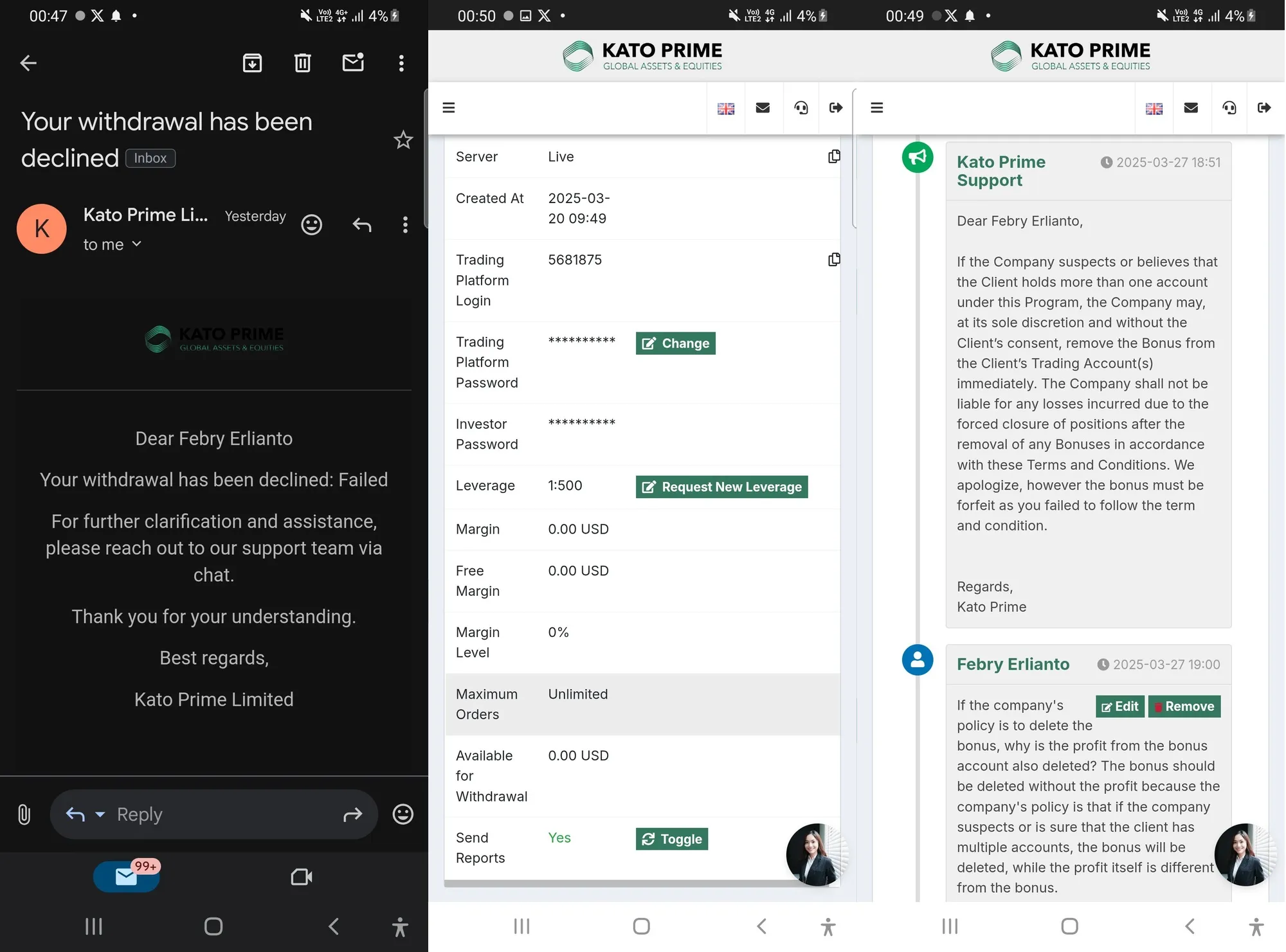This screenshot has width=1286, height=952.
Task: Delete the email with the trash icon
Action: point(302,63)
